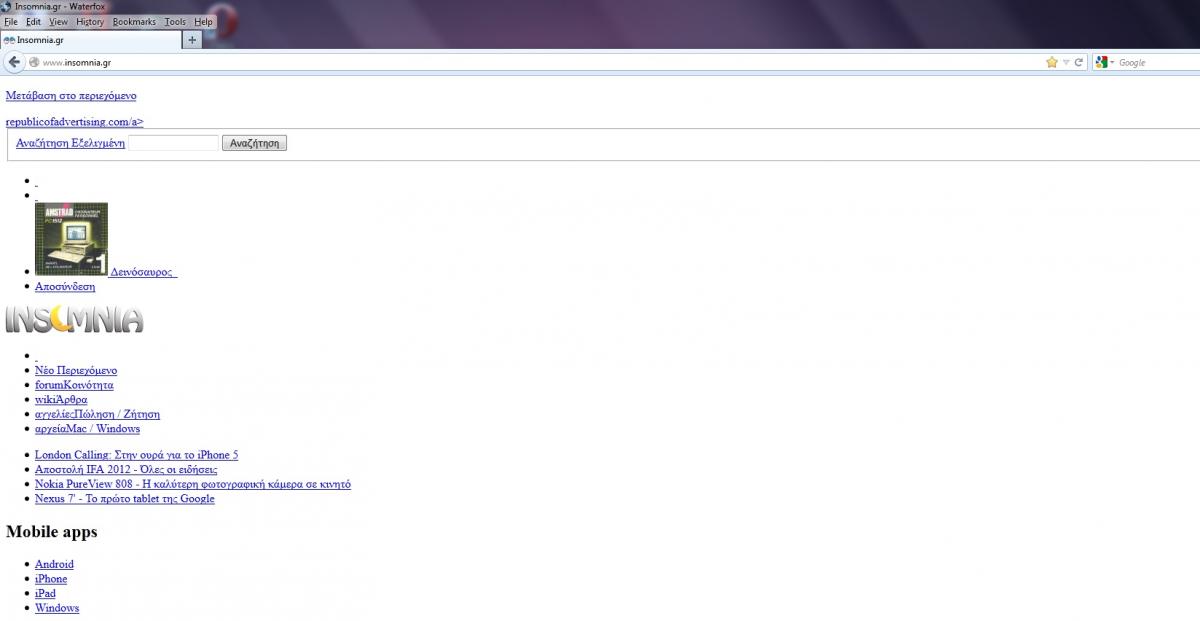This screenshot has width=1200, height=621.
Task: Open a new tab with the plus button
Action: coord(193,39)
